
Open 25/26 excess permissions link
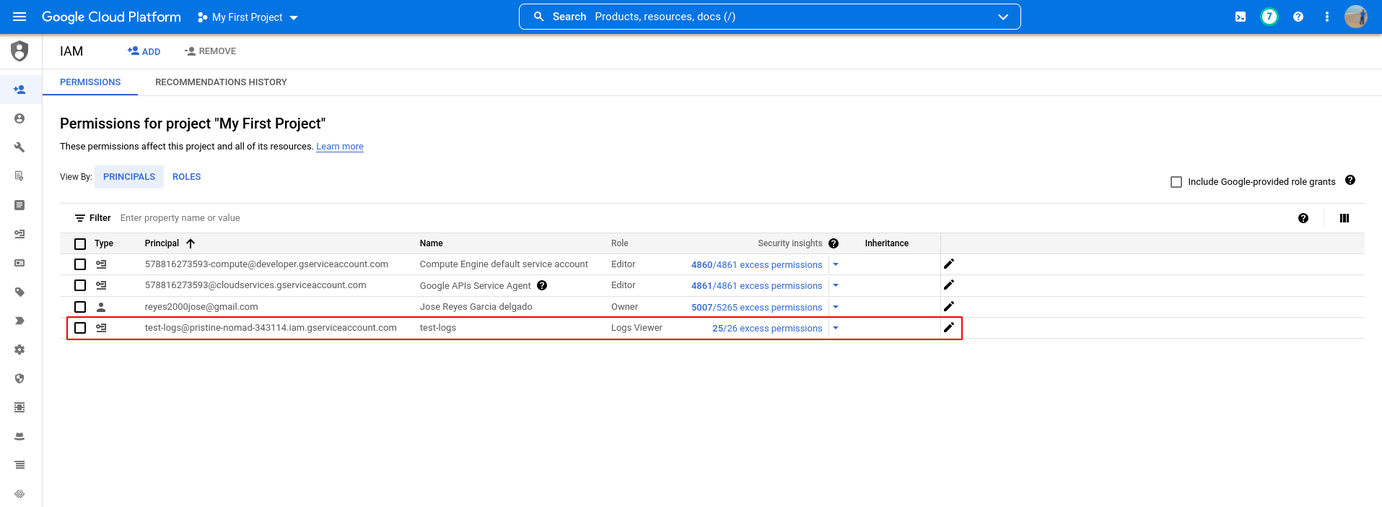[766, 328]
